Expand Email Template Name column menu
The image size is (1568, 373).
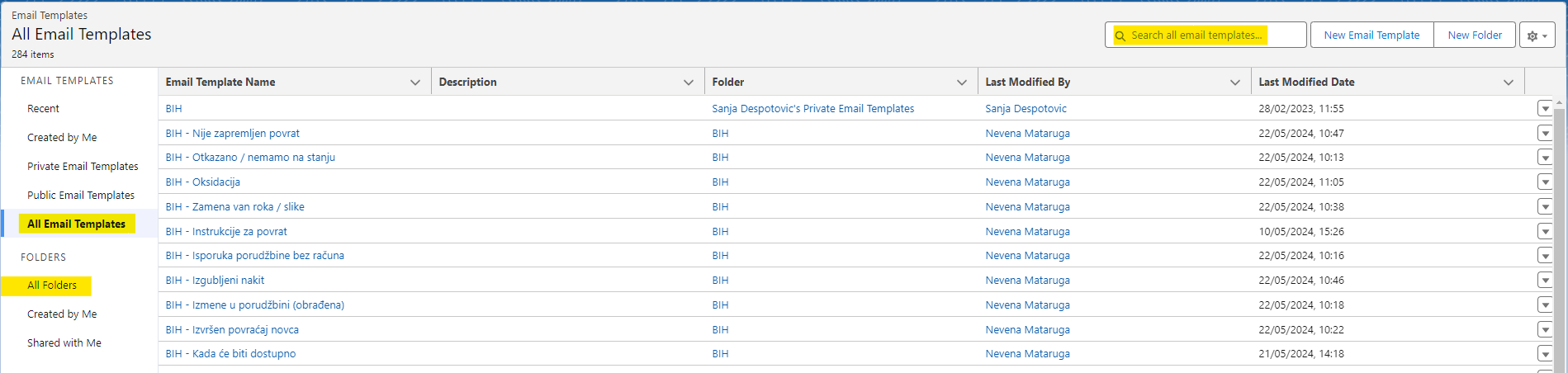click(415, 83)
